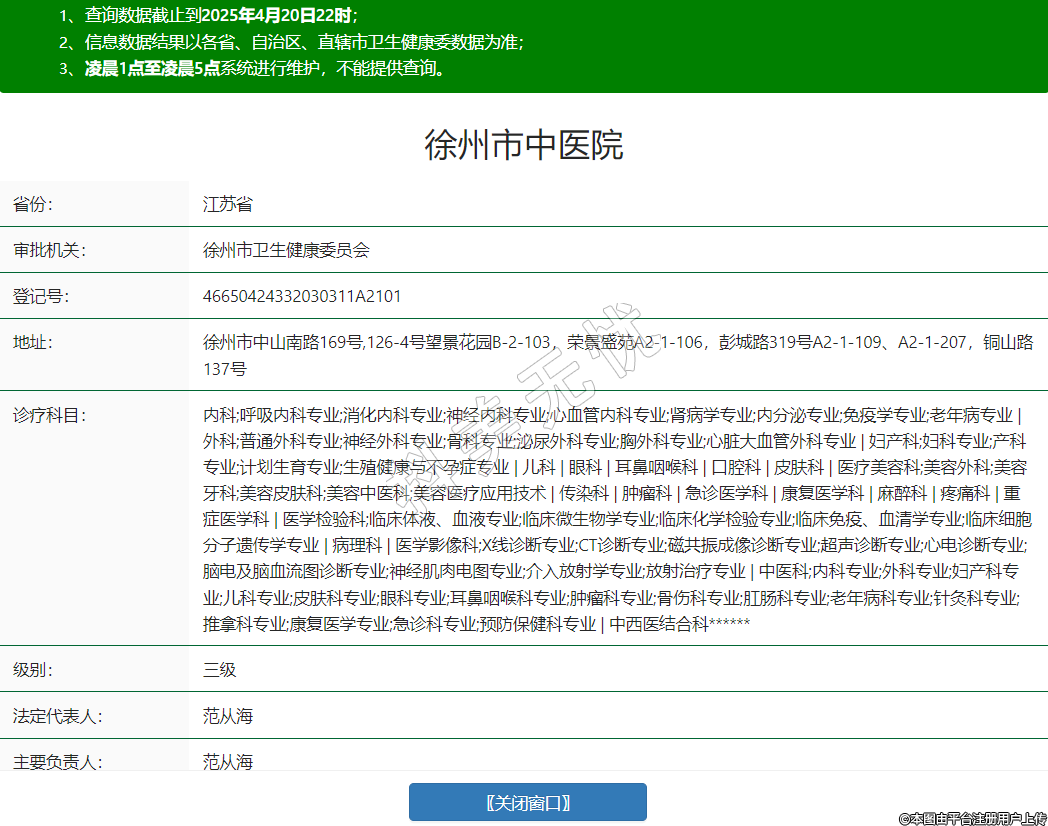Select the 审批机关 field label
The image size is (1048, 826).
pos(49,250)
